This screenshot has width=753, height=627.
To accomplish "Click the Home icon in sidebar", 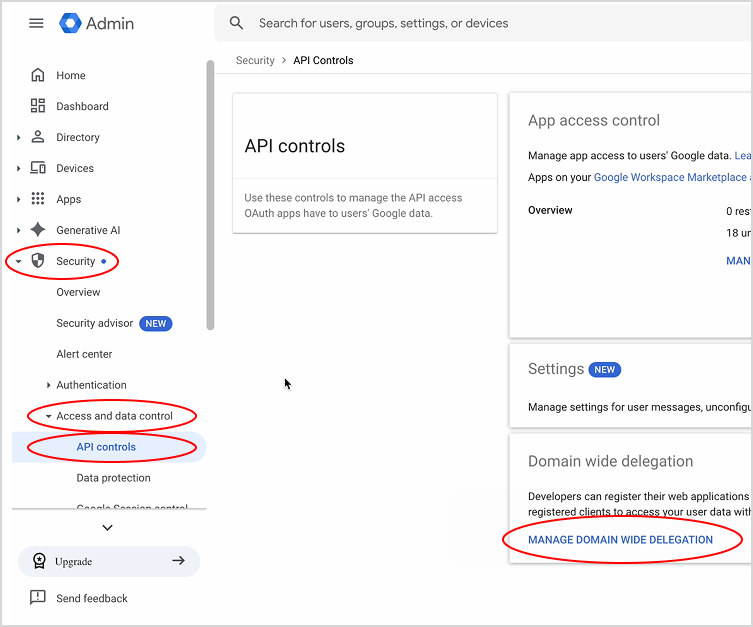I will click(x=38, y=75).
